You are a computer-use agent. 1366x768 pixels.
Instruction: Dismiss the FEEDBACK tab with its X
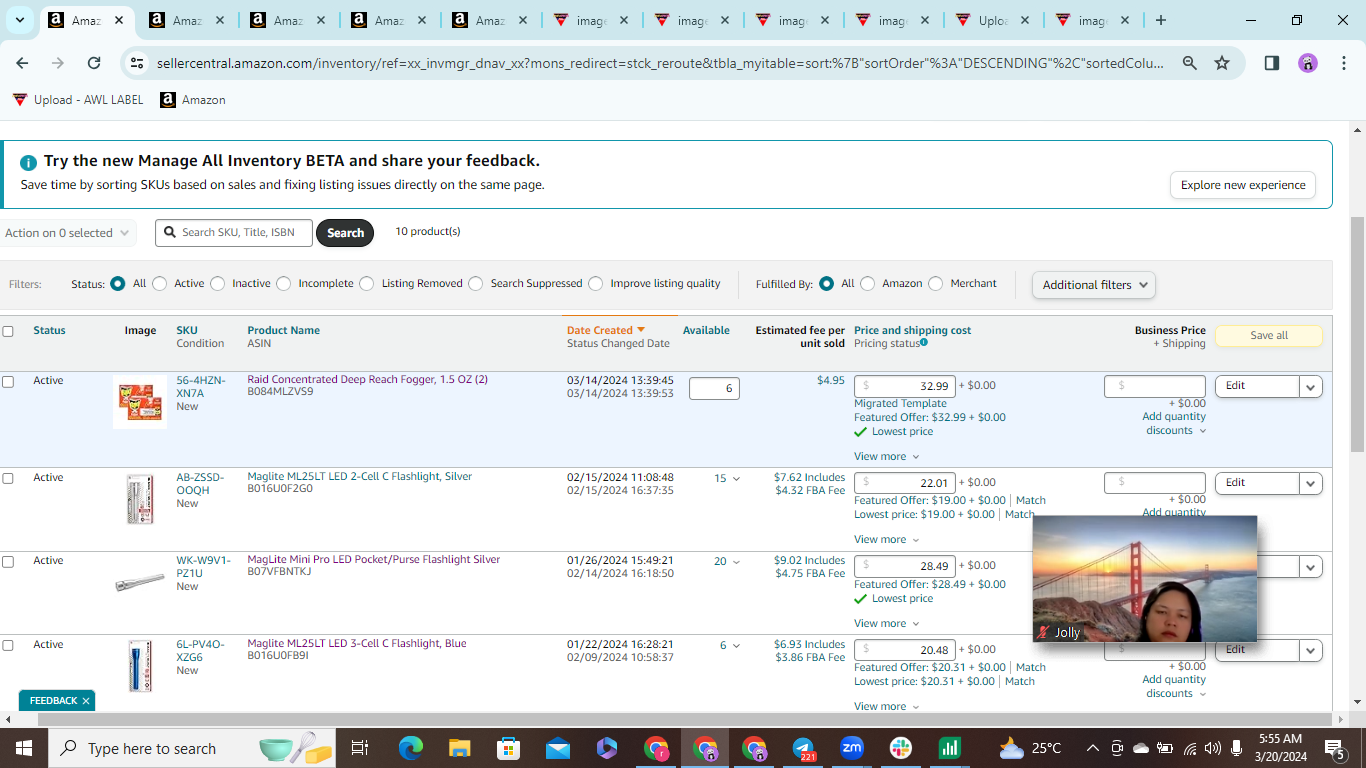point(86,701)
